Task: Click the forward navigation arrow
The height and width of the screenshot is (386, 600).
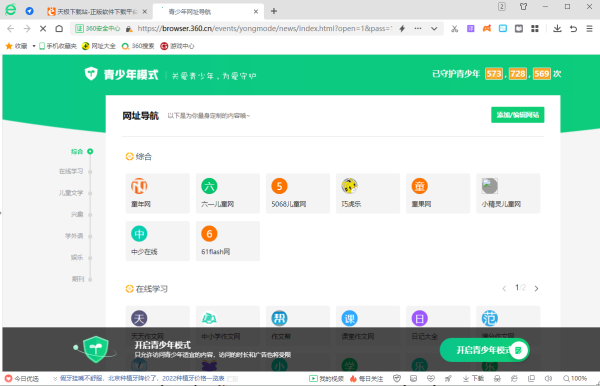Action: (x=27, y=29)
